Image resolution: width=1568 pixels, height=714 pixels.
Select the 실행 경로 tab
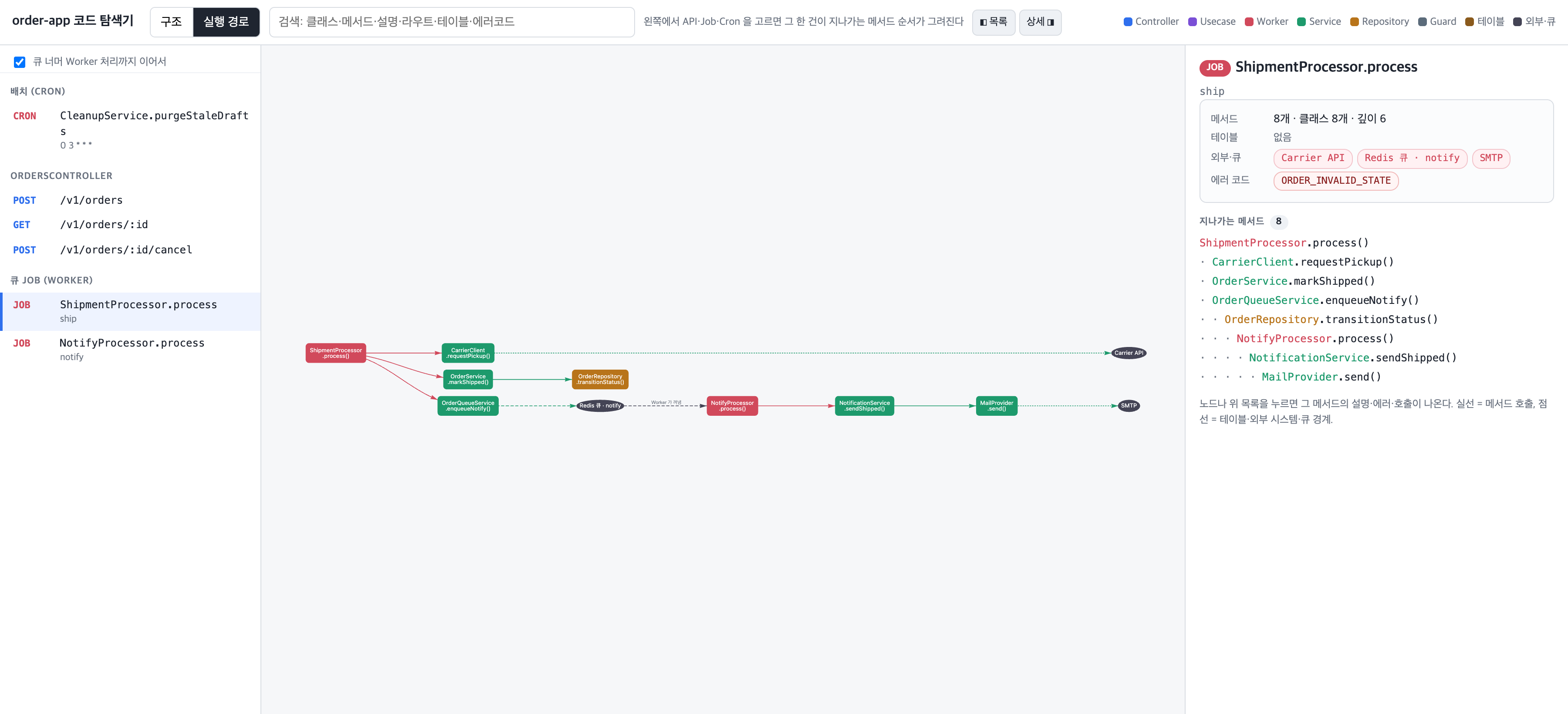point(226,22)
